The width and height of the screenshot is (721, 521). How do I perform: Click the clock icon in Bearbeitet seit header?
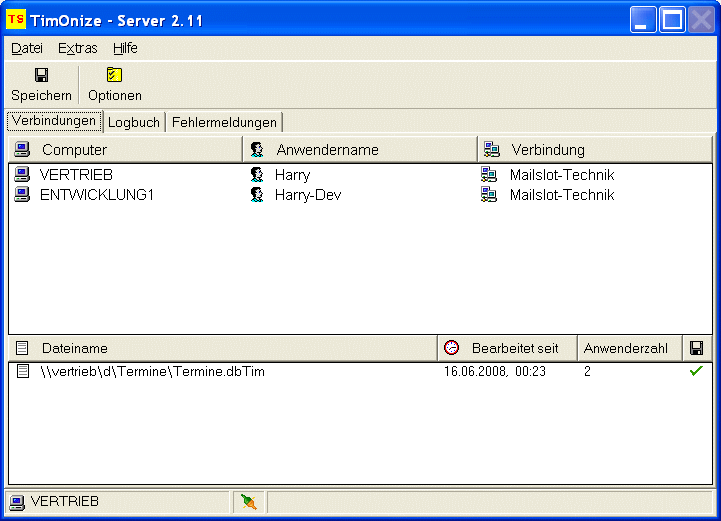(451, 348)
